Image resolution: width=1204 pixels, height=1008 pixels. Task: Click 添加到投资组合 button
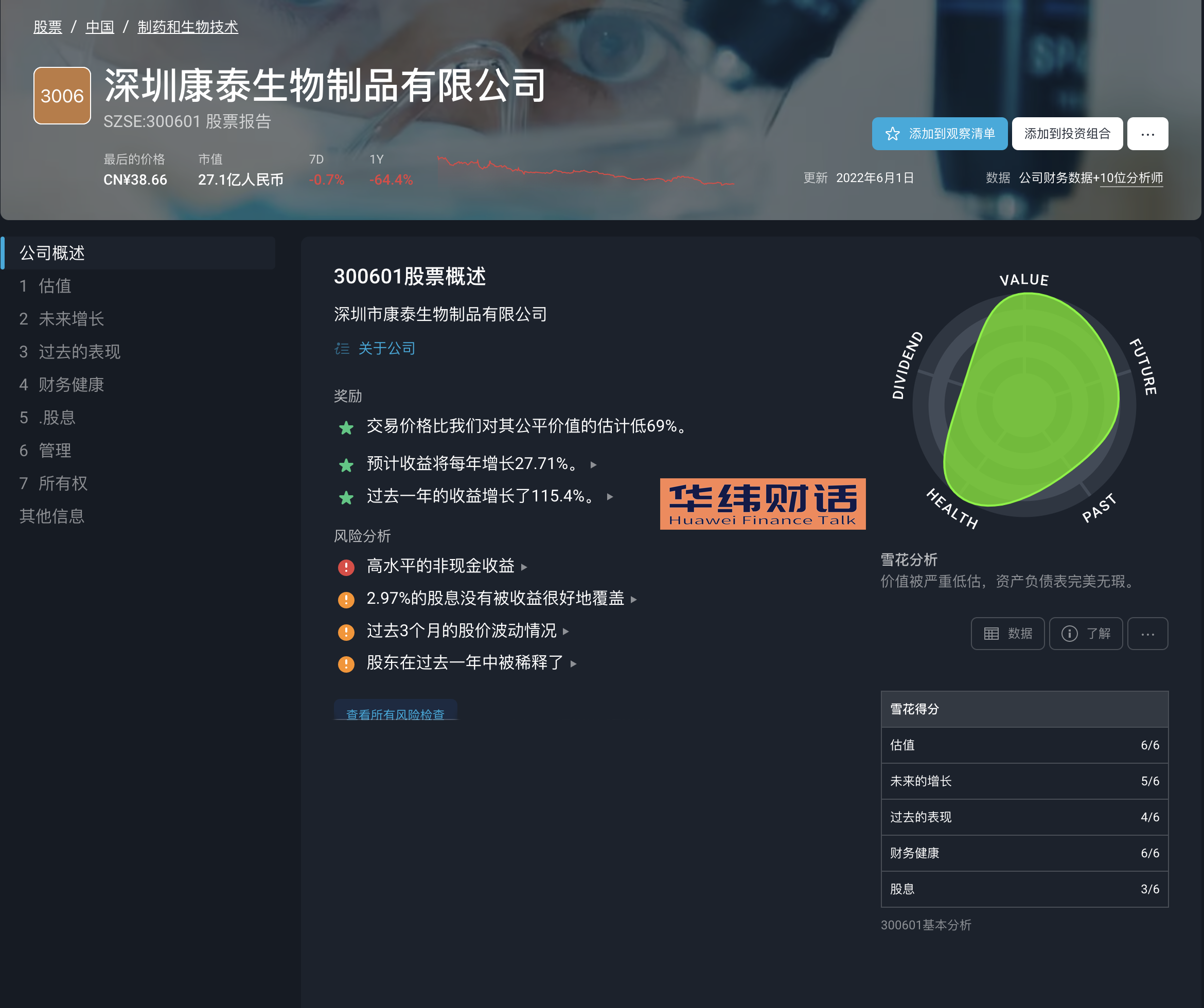point(1067,134)
